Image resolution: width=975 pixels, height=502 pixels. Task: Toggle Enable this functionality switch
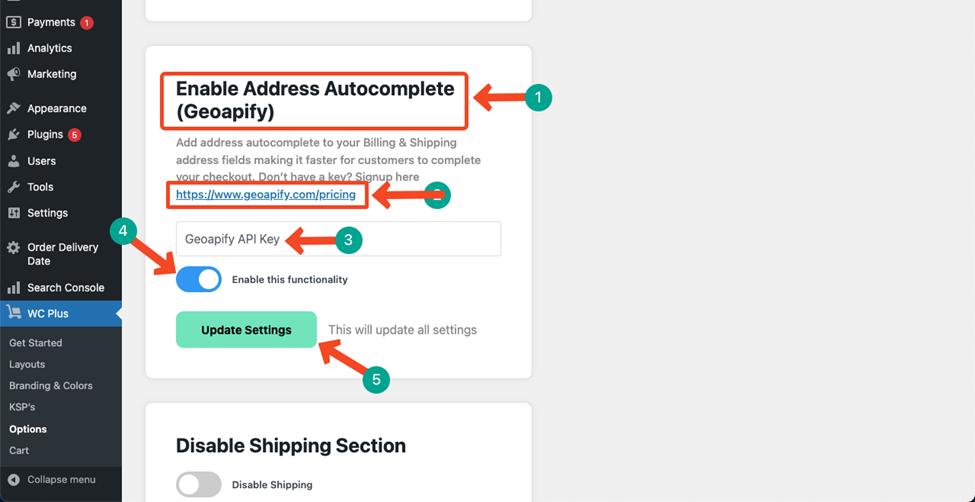(x=199, y=279)
